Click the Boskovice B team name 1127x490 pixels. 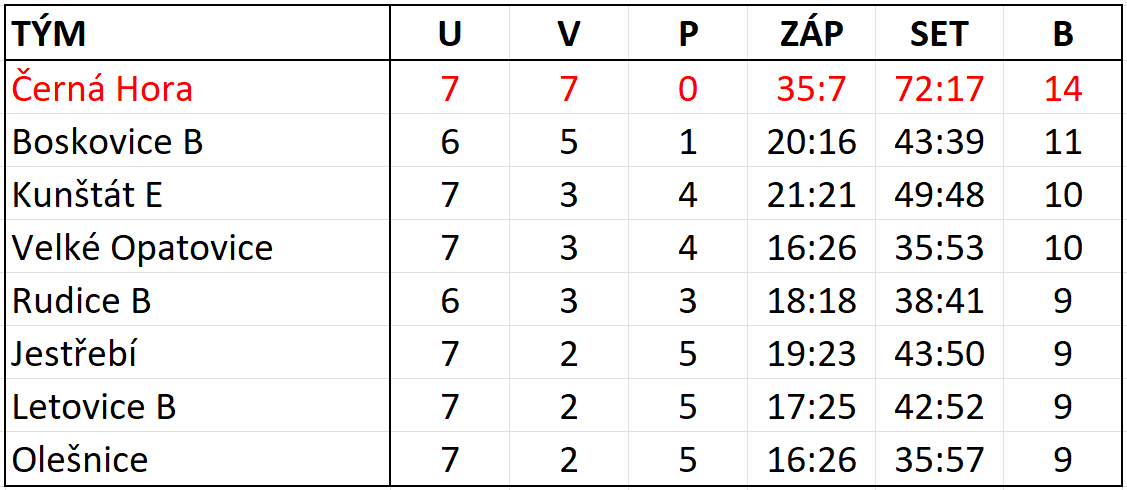click(107, 142)
